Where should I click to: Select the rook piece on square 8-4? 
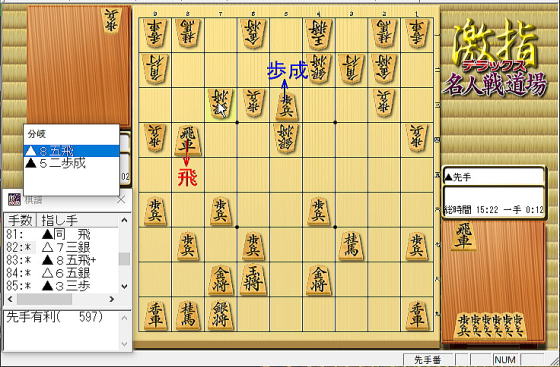188,140
